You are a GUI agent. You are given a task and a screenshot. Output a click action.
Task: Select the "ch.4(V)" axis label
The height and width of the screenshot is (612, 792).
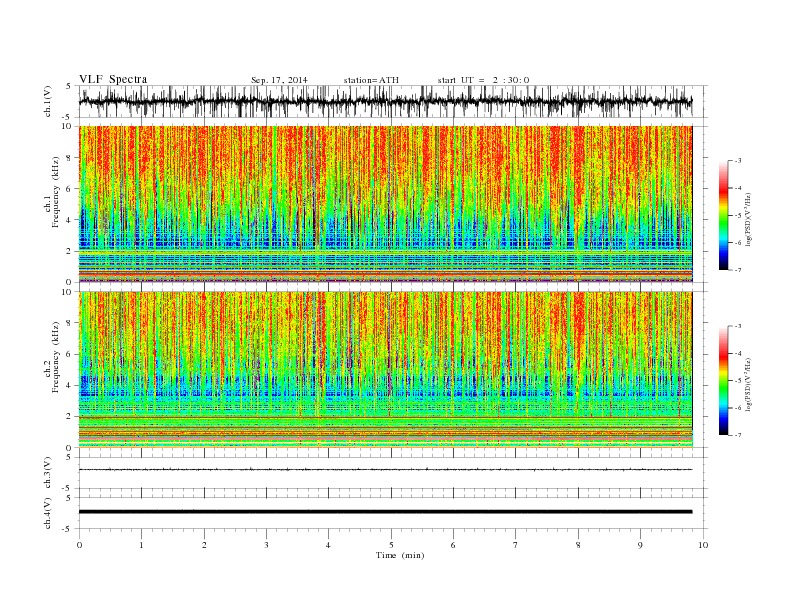48,513
